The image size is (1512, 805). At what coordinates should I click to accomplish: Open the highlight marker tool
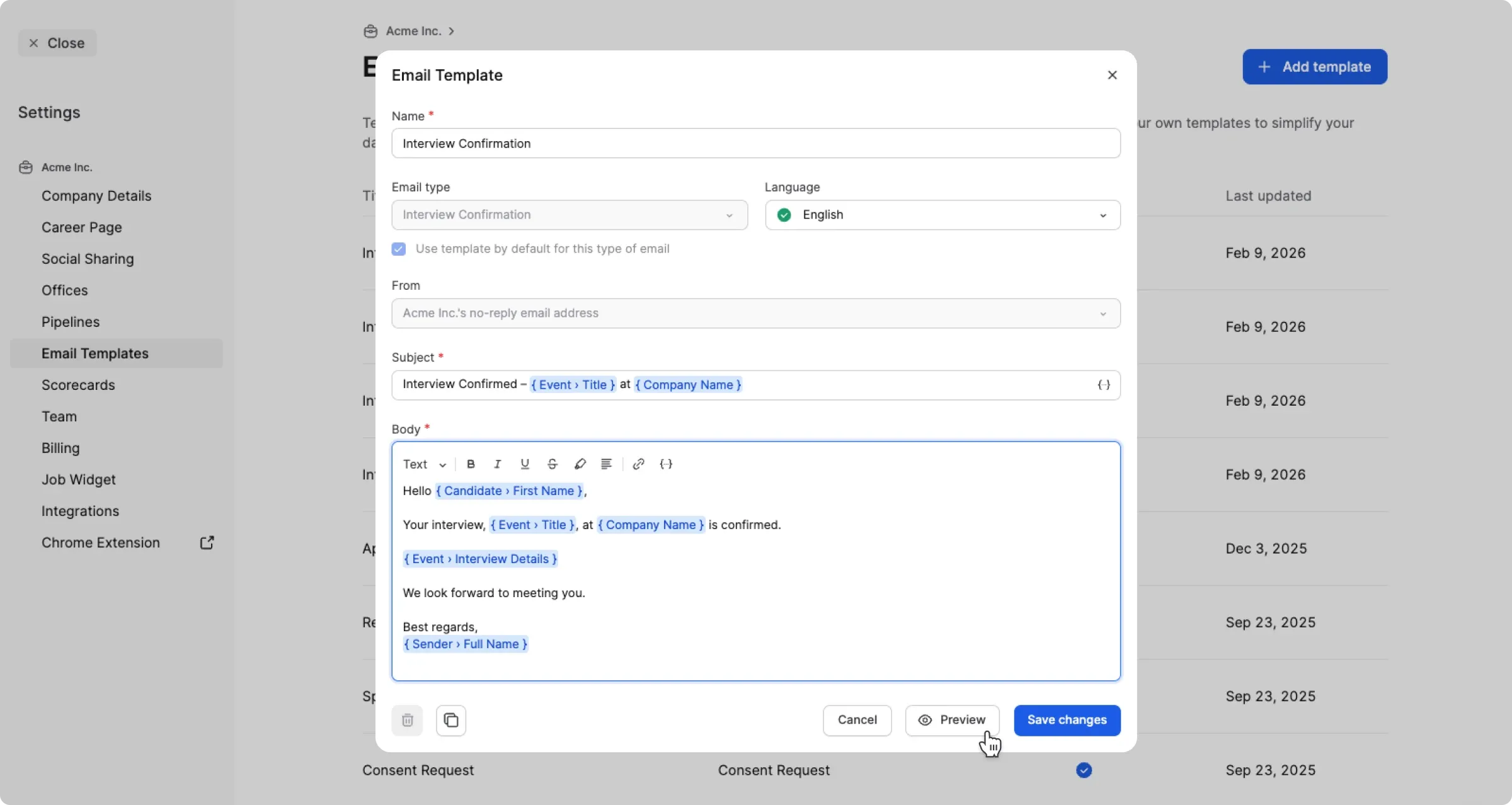[580, 464]
